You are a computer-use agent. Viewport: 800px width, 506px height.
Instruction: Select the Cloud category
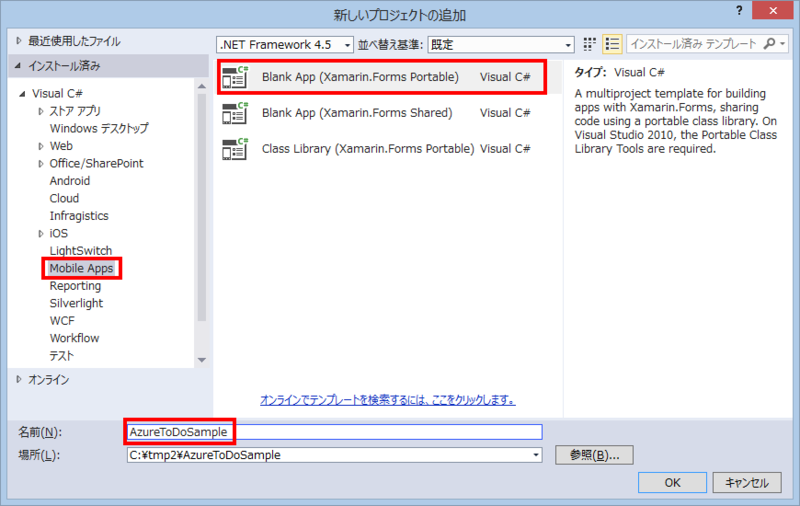[x=64, y=198]
